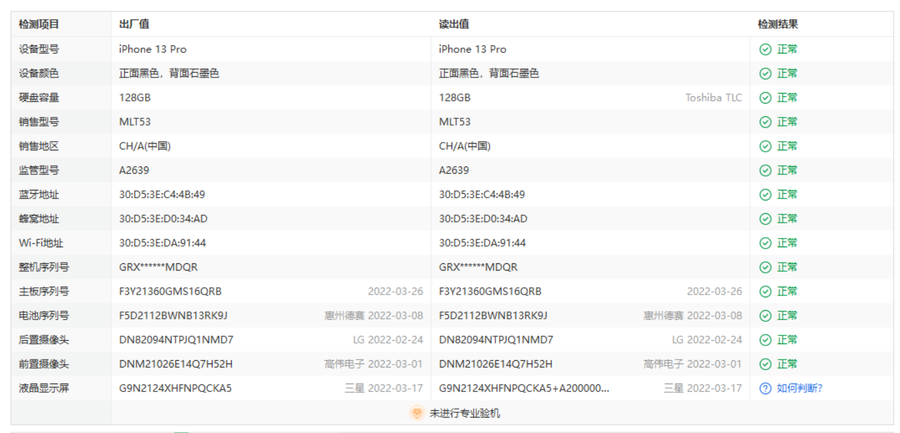Viewport: 900px width, 433px height.
Task: Click factory Wi-Fi address 30:D5:3E:DA:91:44
Action: pos(162,243)
